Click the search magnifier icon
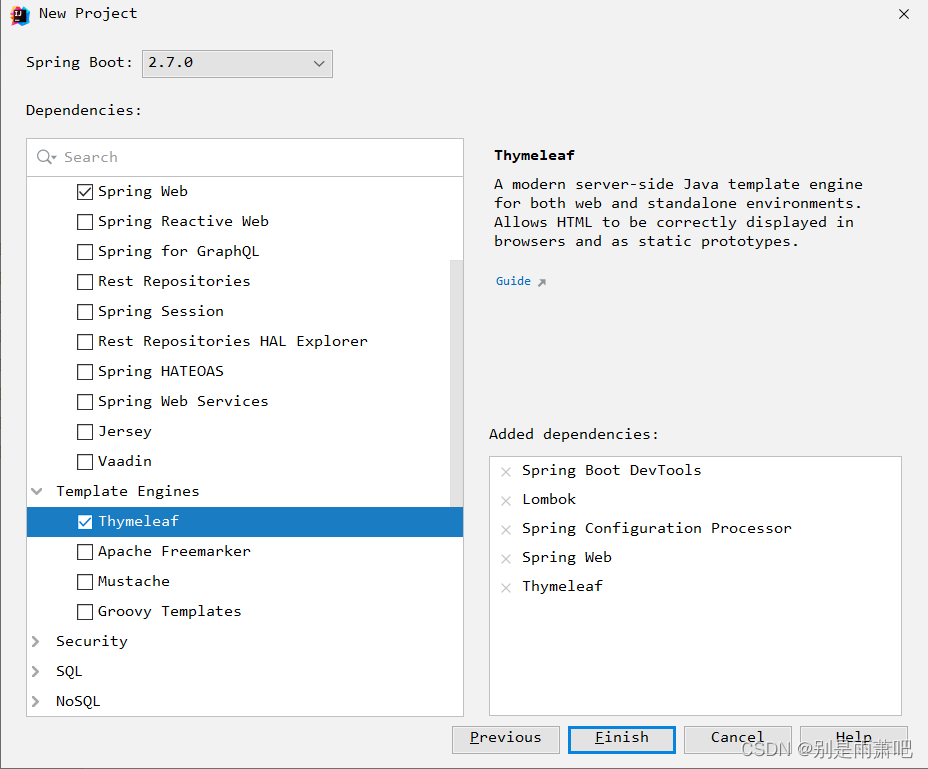Image resolution: width=928 pixels, height=769 pixels. [46, 157]
